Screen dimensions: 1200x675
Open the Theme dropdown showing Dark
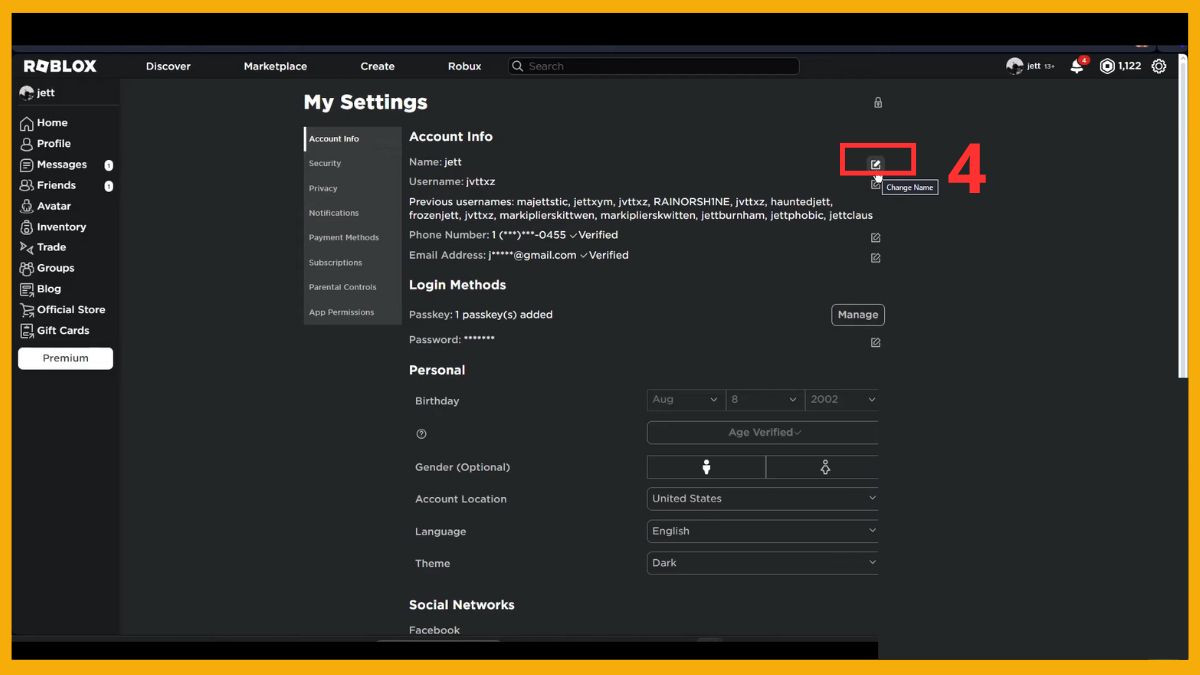pyautogui.click(x=763, y=563)
